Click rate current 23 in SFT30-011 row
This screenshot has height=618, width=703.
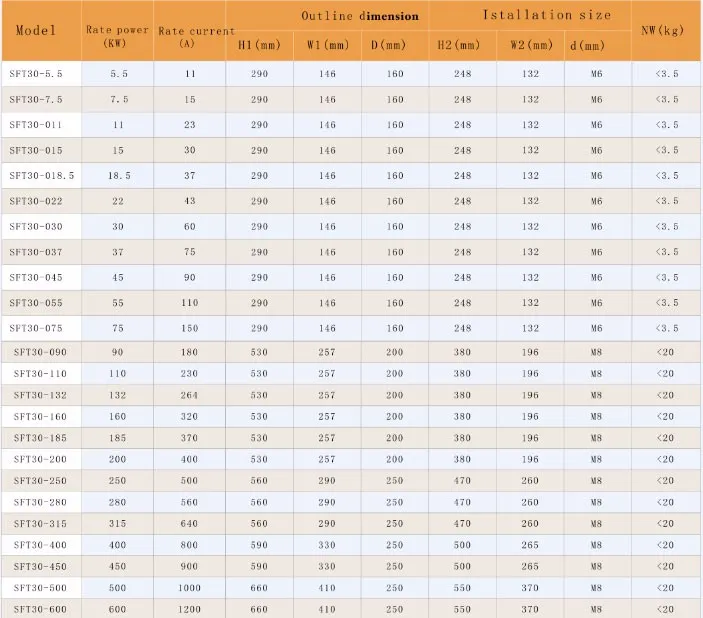tap(190, 125)
